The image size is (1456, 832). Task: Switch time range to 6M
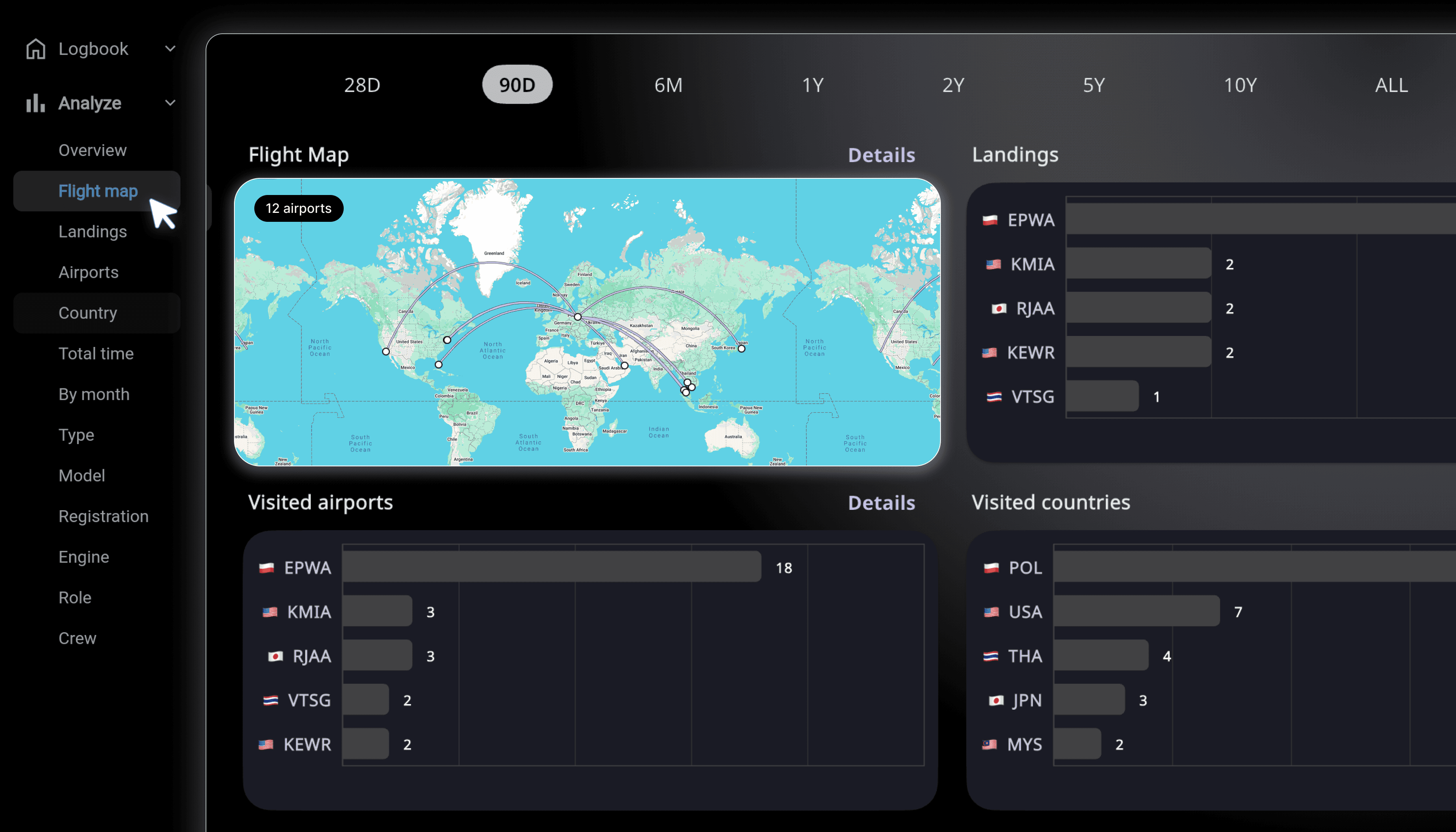click(668, 85)
